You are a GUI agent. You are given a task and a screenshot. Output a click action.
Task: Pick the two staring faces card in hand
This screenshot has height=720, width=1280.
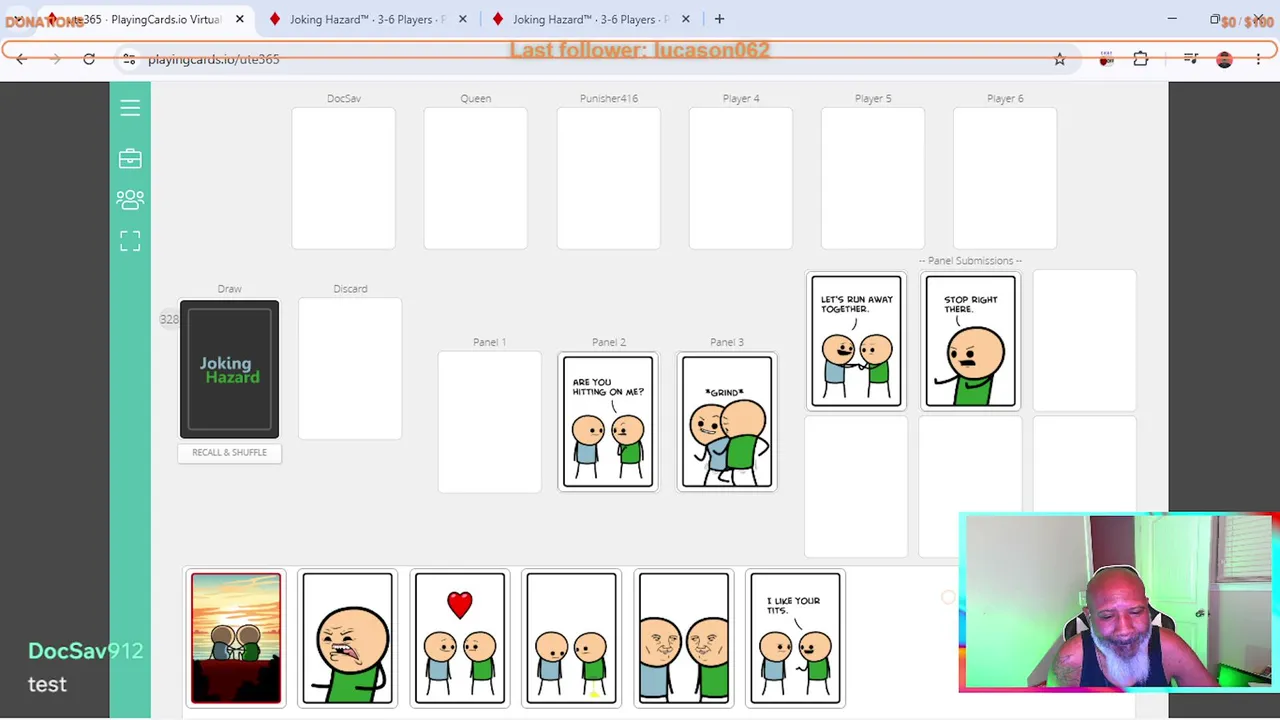tap(684, 638)
